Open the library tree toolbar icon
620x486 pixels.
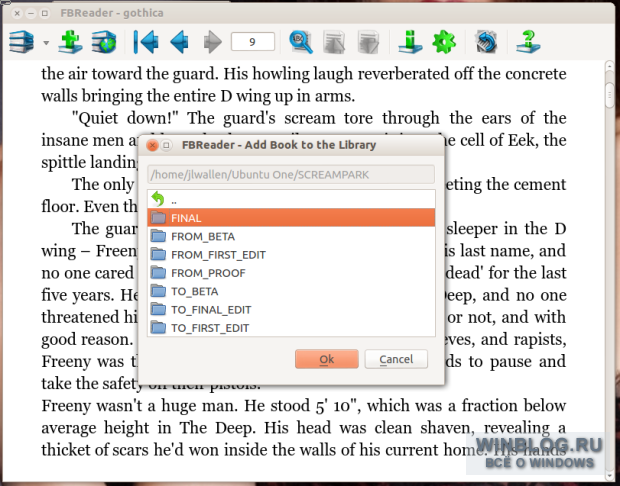click(x=22, y=42)
